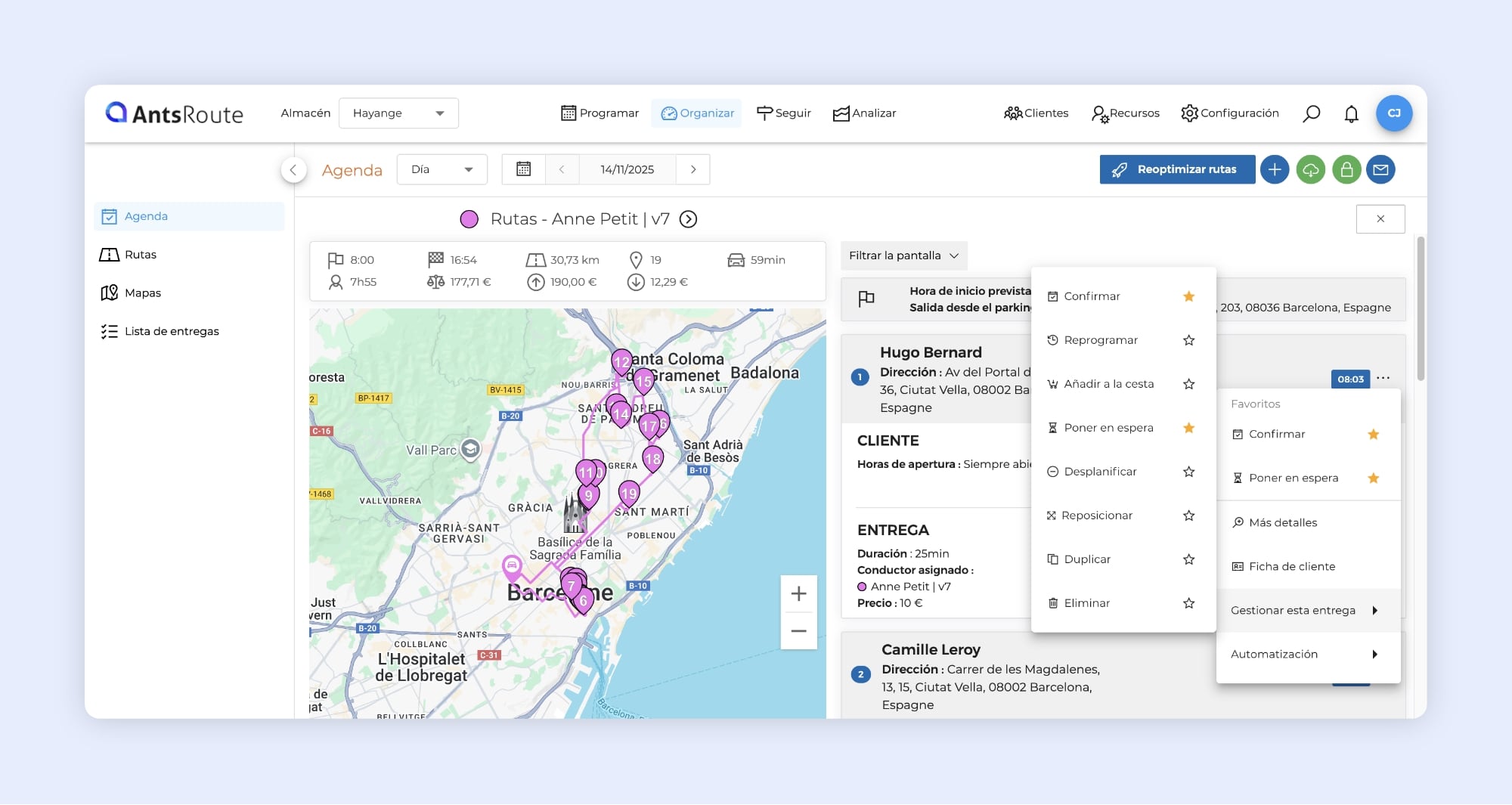Expand the Filtrar la pantalla dropdown
1512x805 pixels.
tap(903, 255)
